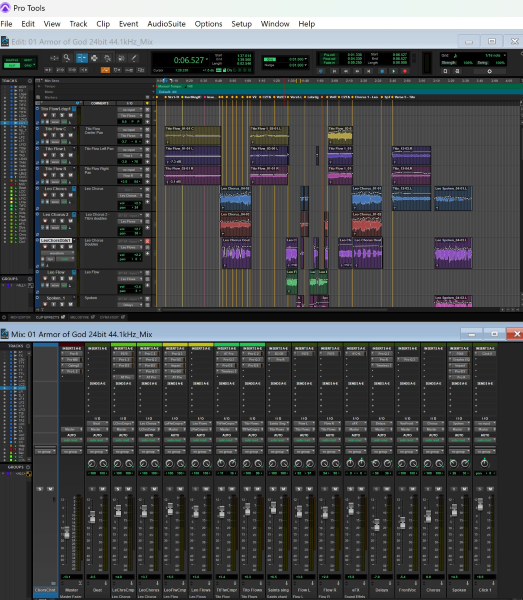523x600 pixels.
Task: Open the Clip menu
Action: click(x=103, y=24)
